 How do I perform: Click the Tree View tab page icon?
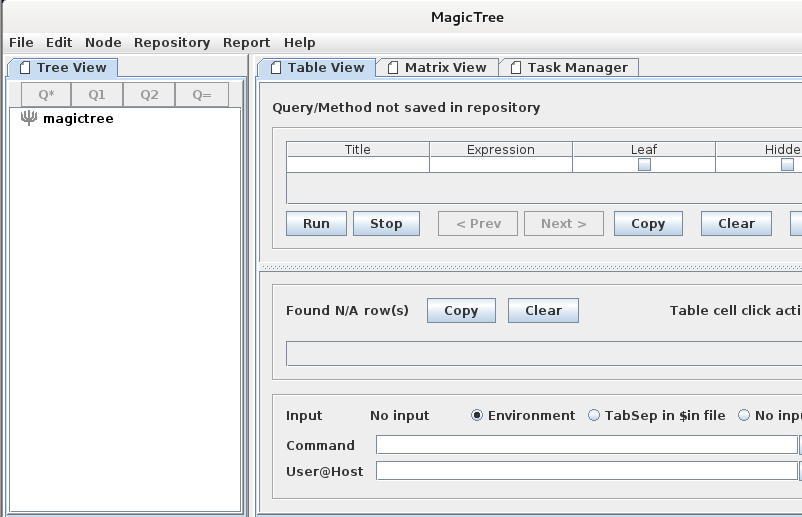tap(25, 68)
